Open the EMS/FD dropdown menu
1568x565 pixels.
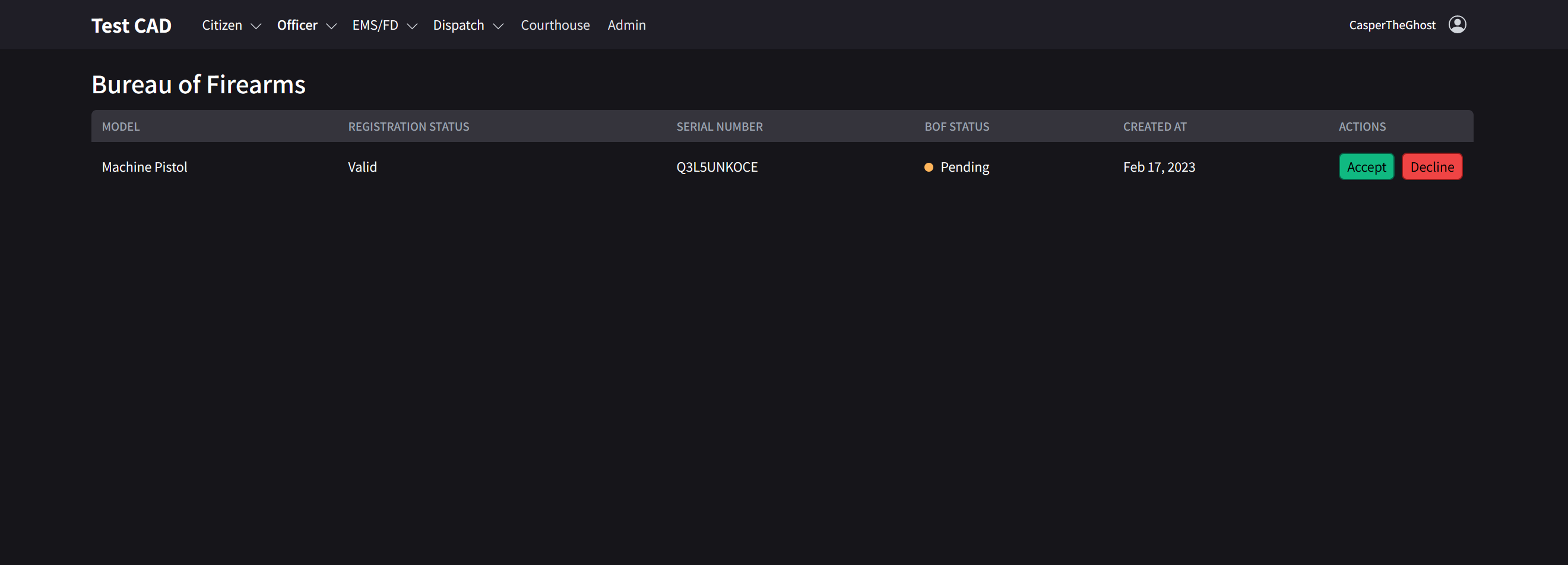click(x=384, y=26)
